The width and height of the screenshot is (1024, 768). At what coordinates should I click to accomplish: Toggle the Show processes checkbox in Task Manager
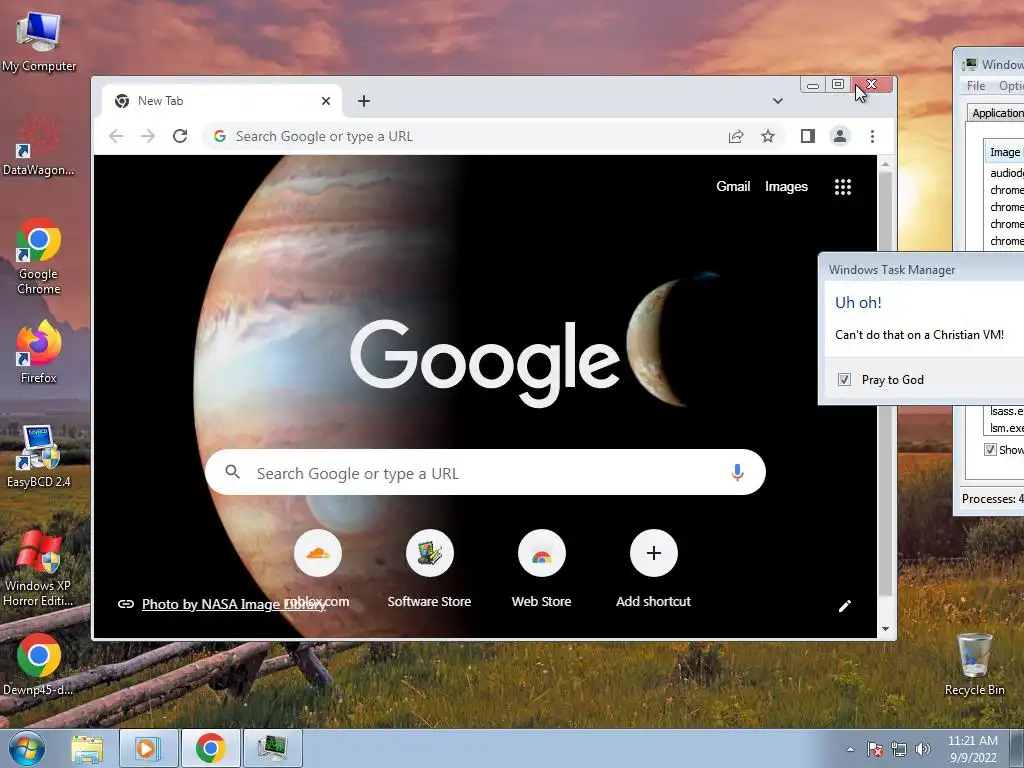click(x=990, y=449)
